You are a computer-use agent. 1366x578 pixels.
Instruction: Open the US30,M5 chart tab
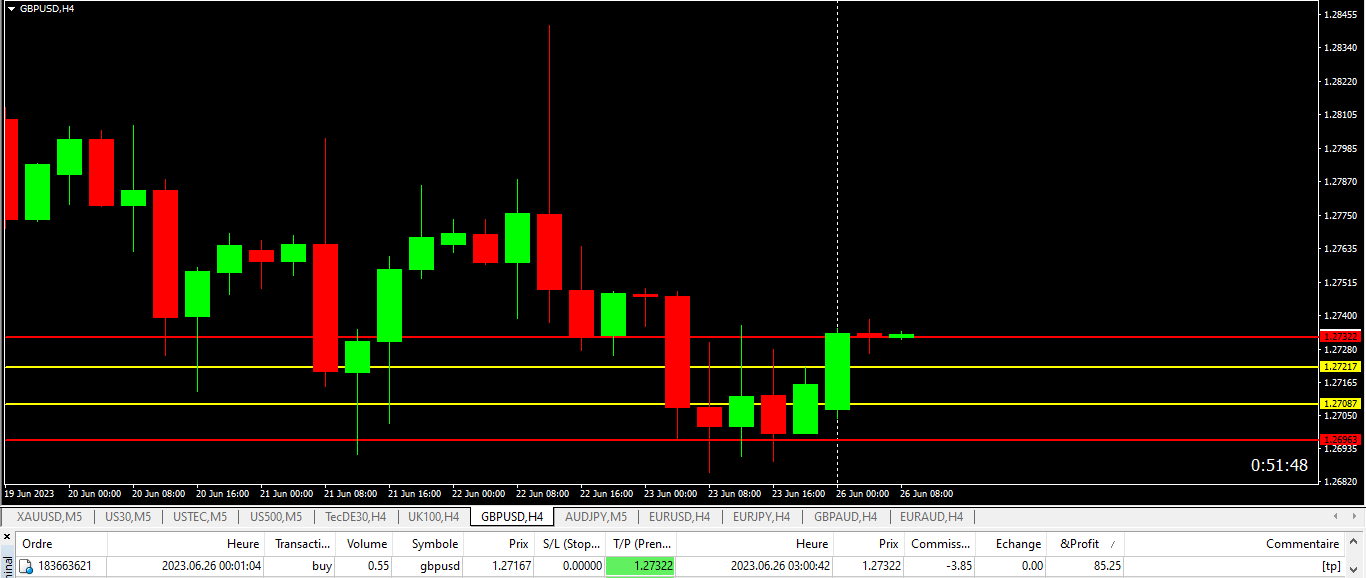pyautogui.click(x=128, y=517)
